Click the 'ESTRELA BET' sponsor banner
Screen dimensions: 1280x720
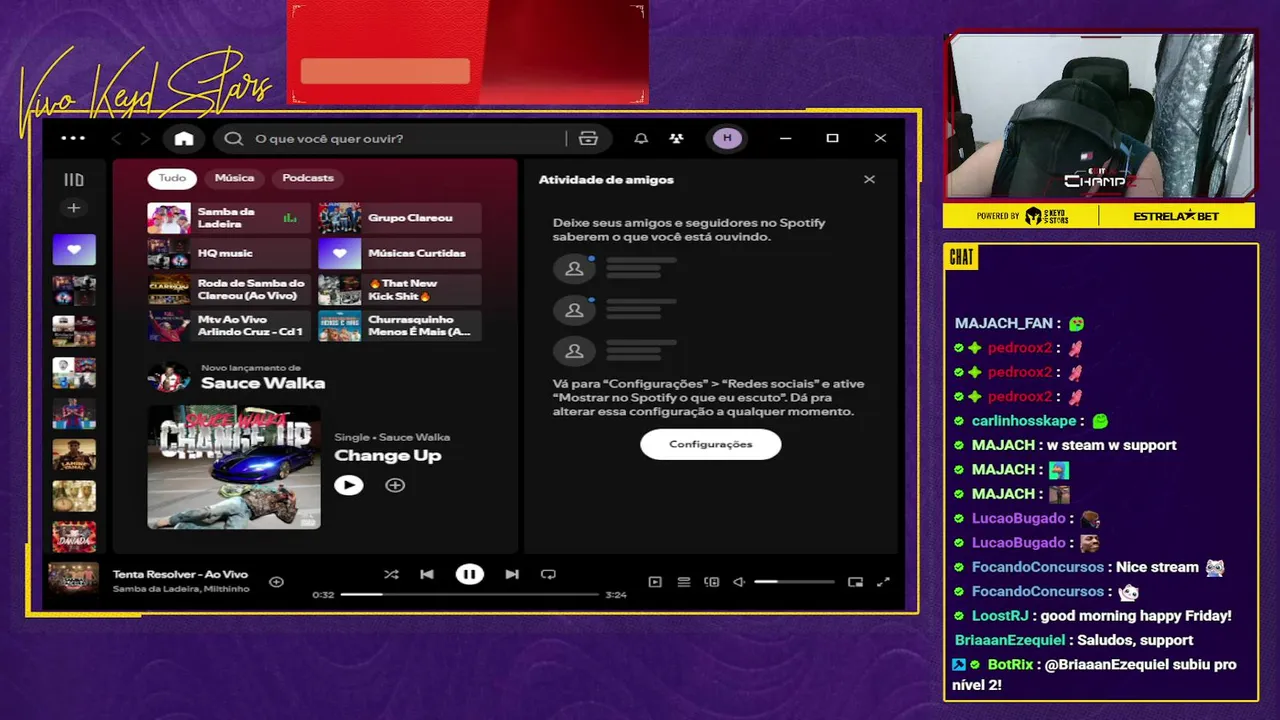(x=1176, y=216)
